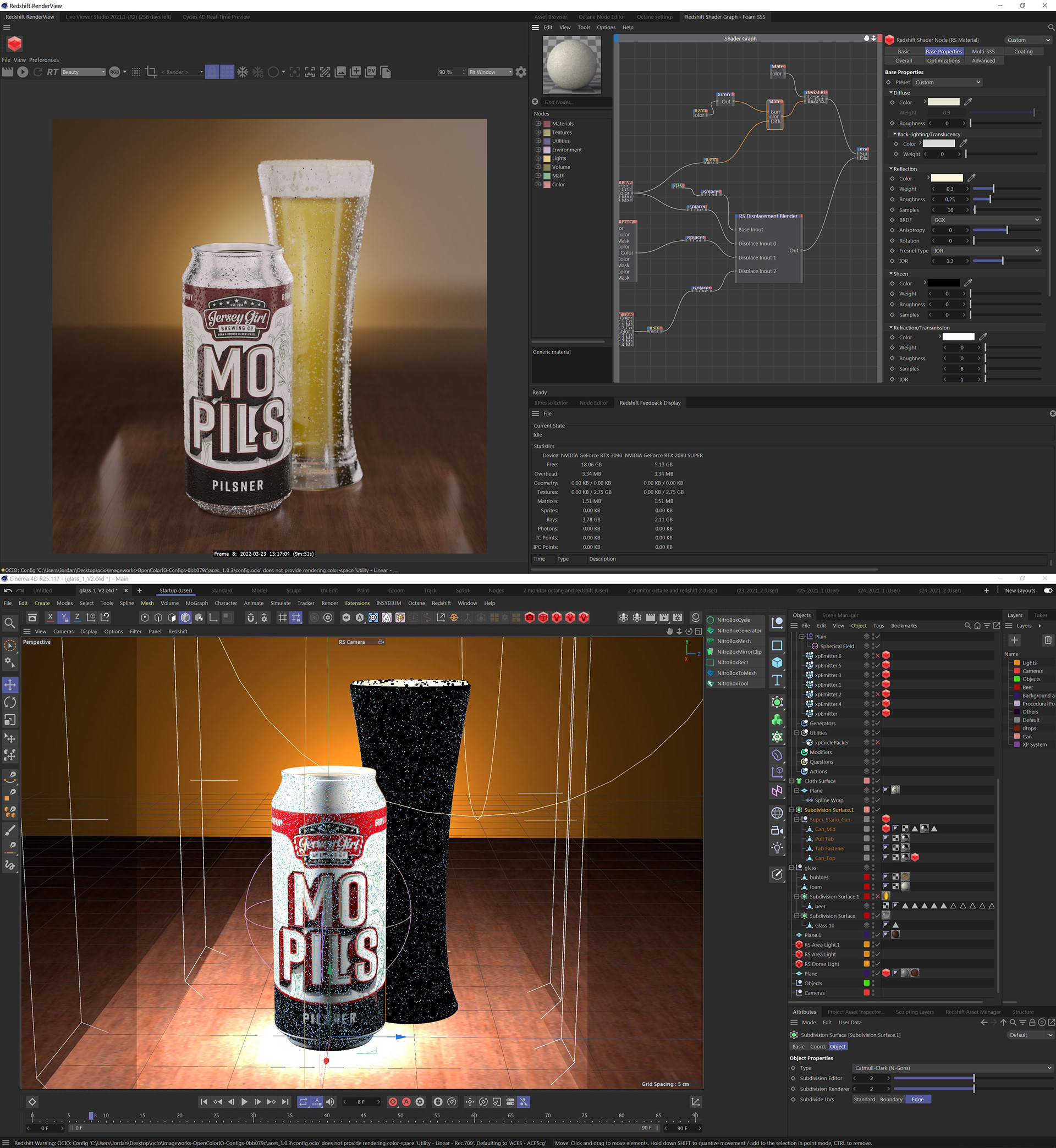Click the Reflection color swatch
The image size is (1056, 1148).
coord(947,178)
